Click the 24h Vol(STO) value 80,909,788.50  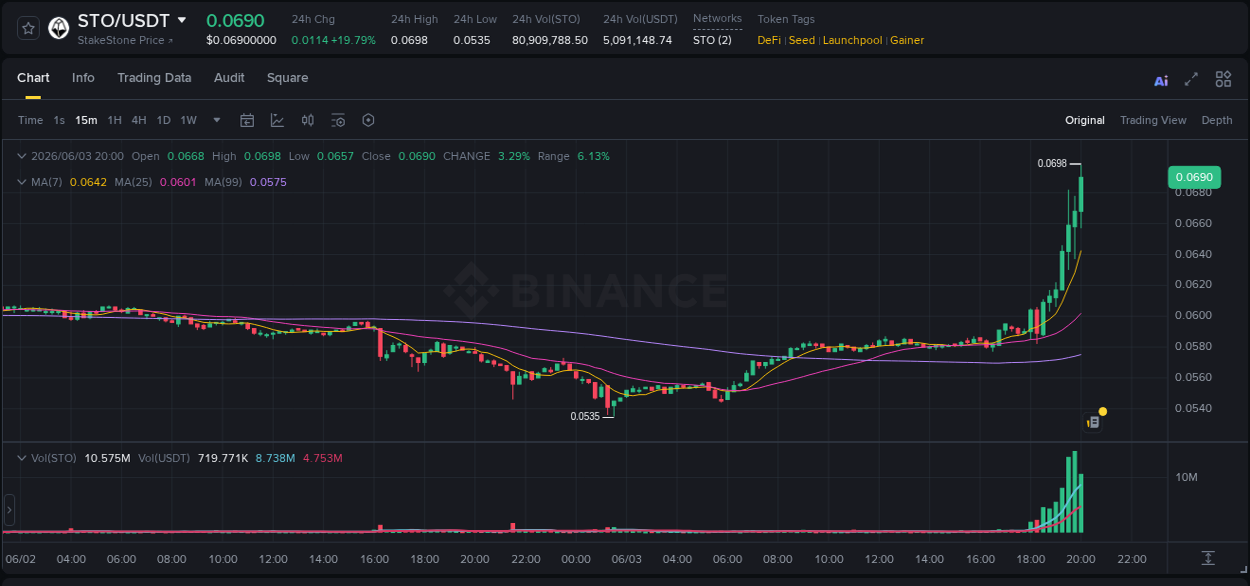550,40
